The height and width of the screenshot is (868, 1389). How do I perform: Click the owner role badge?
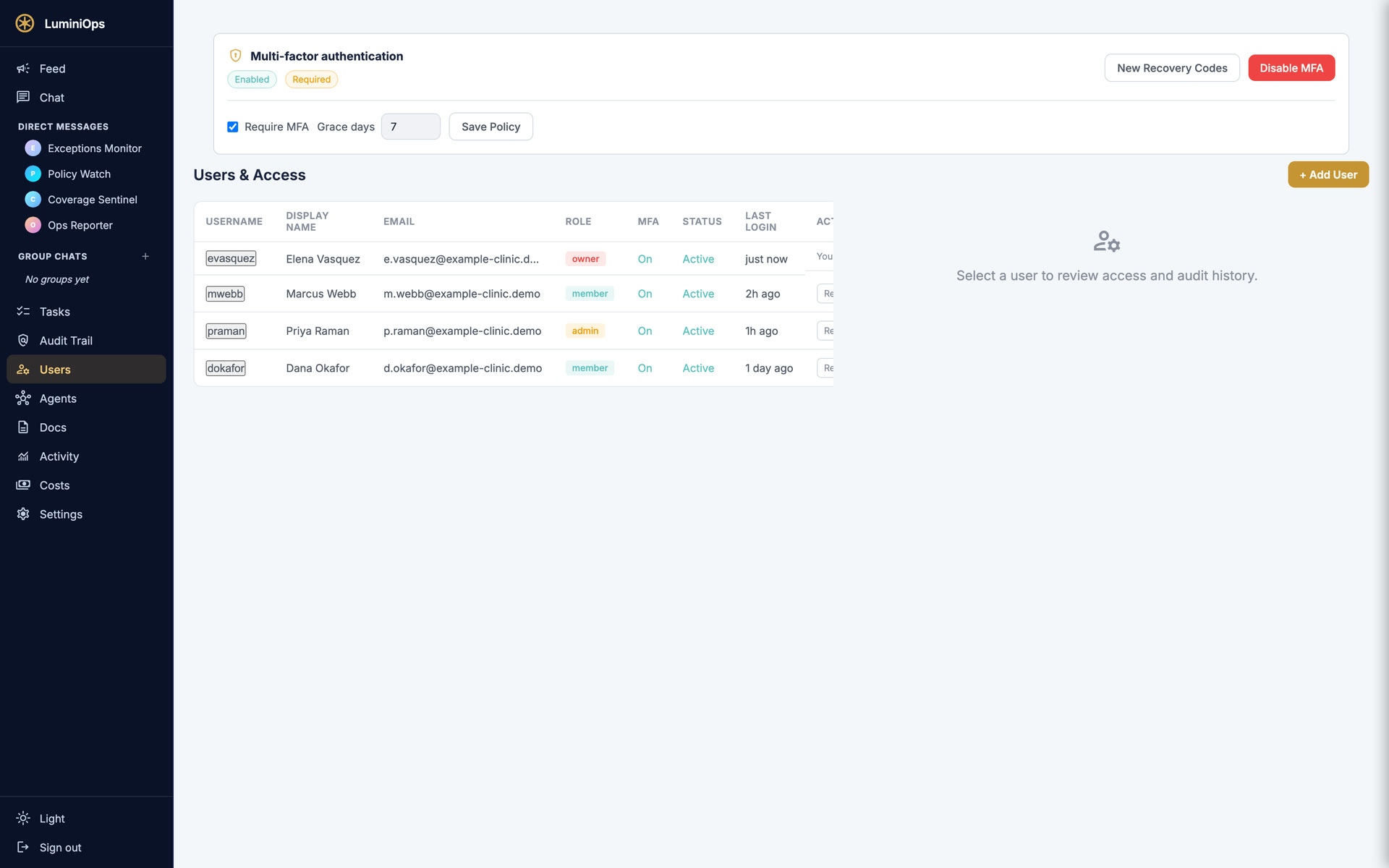tap(585, 258)
